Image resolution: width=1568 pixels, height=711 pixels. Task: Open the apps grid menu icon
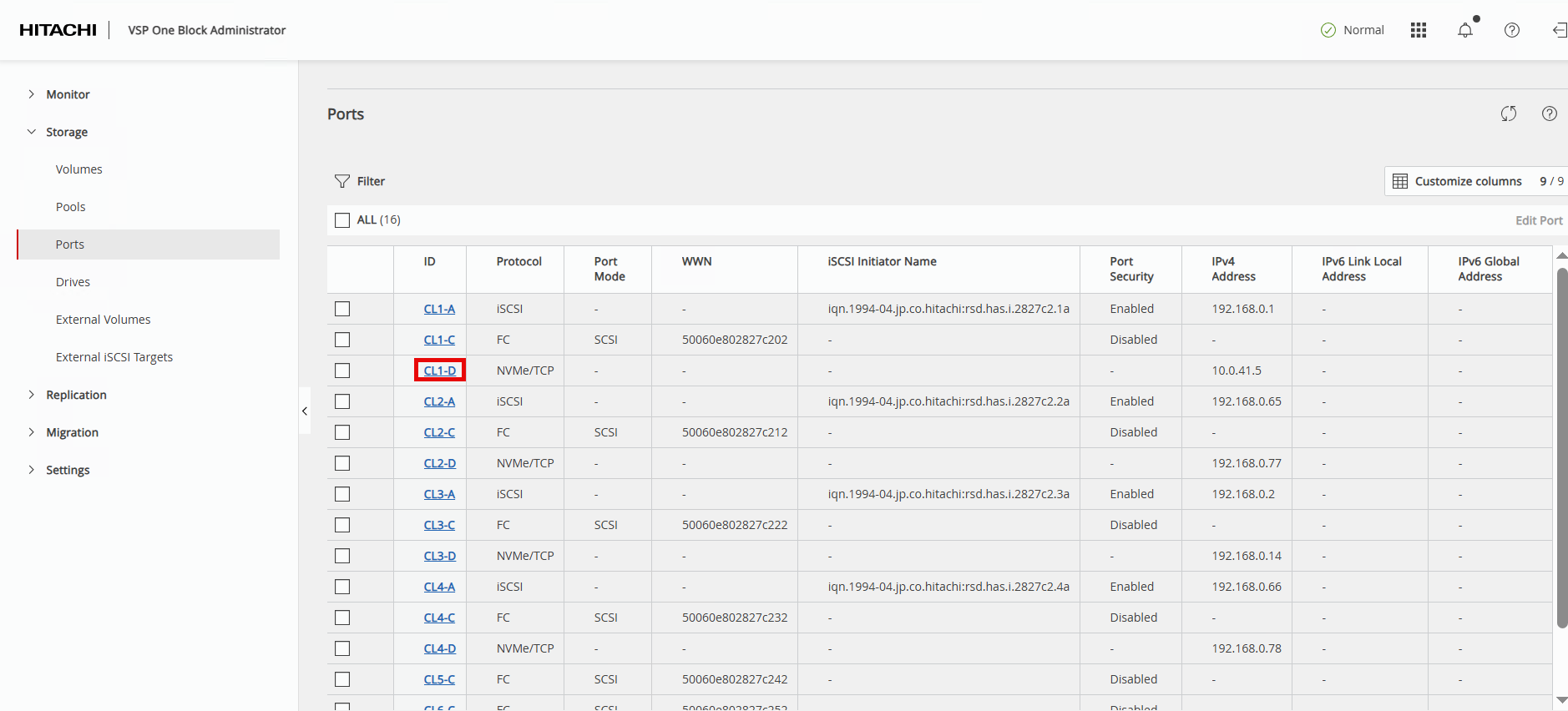[x=1418, y=30]
